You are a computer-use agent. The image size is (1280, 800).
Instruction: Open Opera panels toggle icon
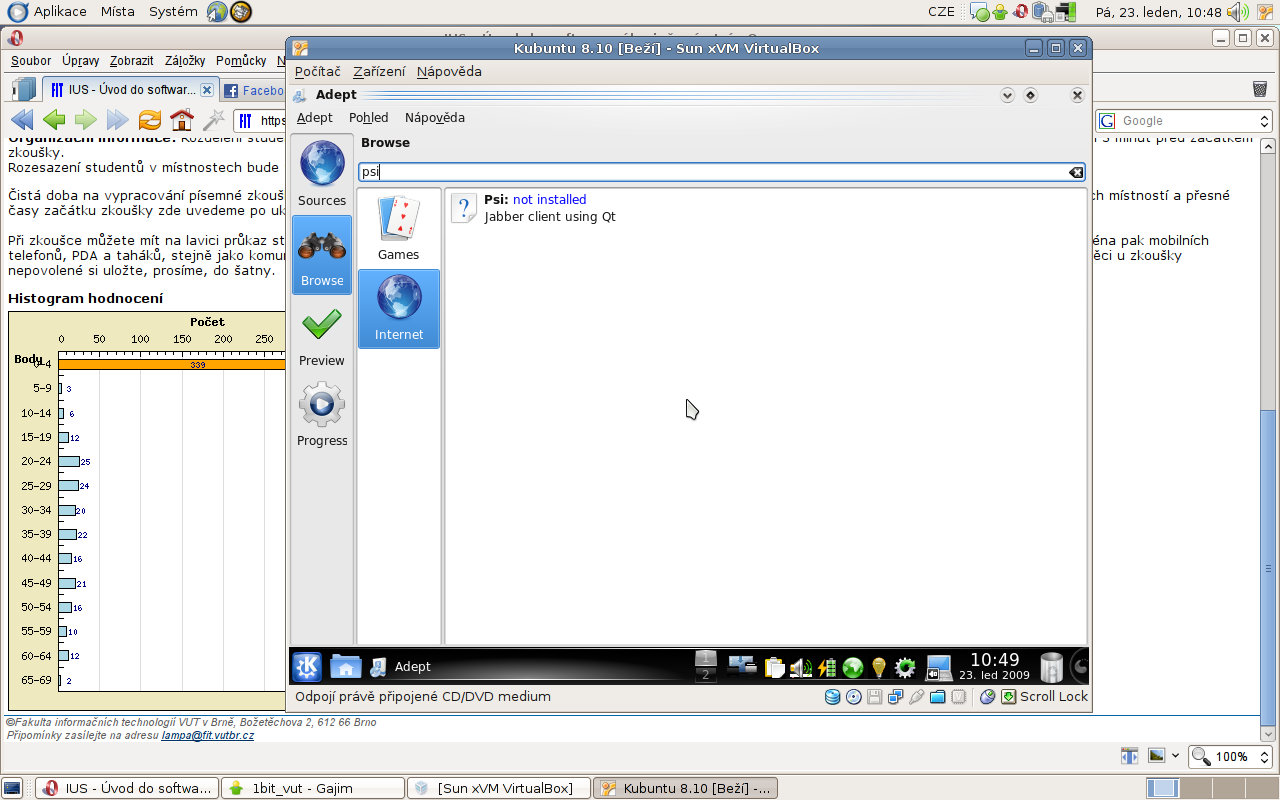coord(24,89)
